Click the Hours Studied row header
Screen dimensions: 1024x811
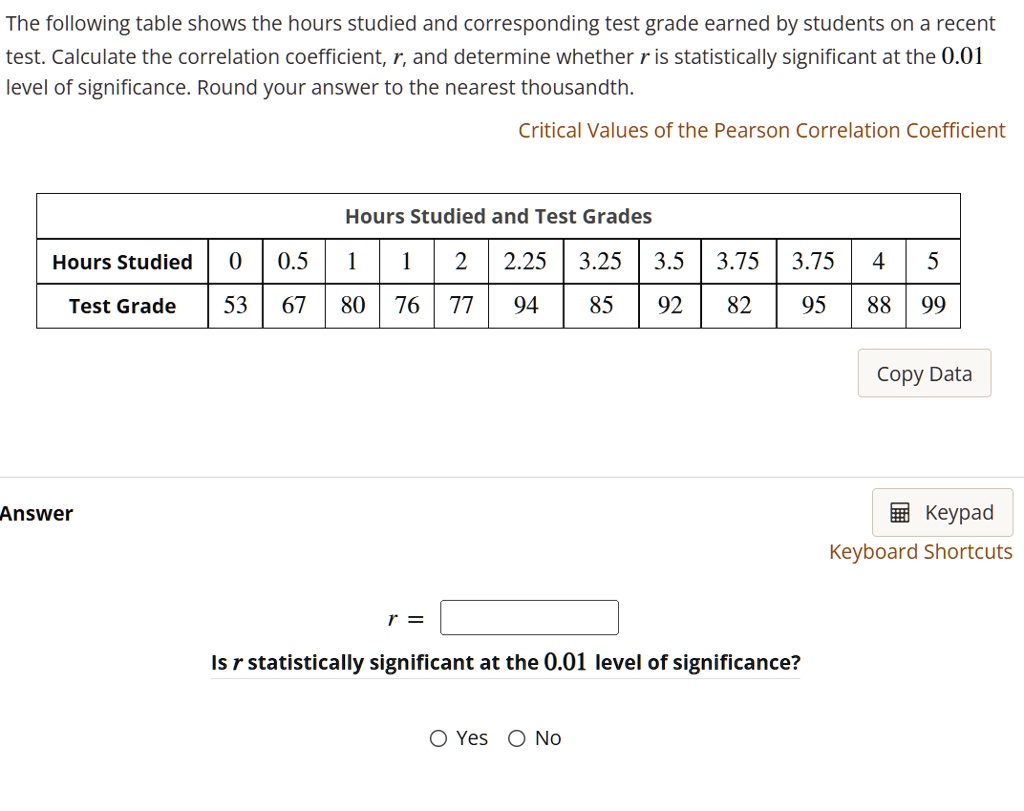pyautogui.click(x=122, y=261)
